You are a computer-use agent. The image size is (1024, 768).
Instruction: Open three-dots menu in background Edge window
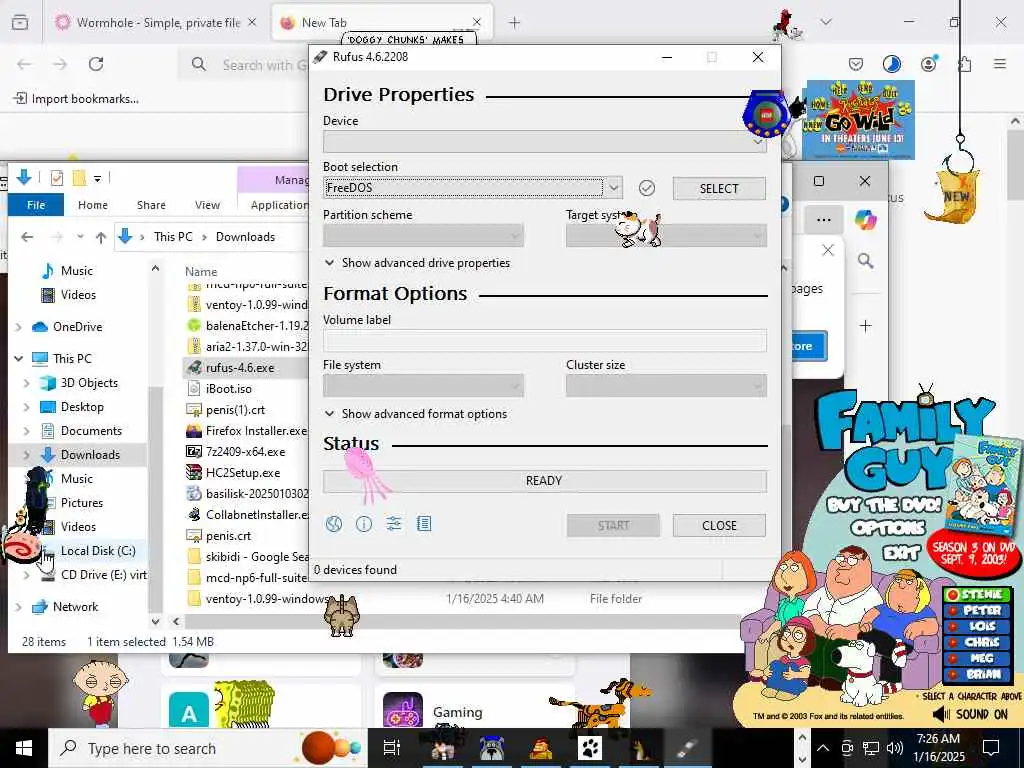pos(824,220)
